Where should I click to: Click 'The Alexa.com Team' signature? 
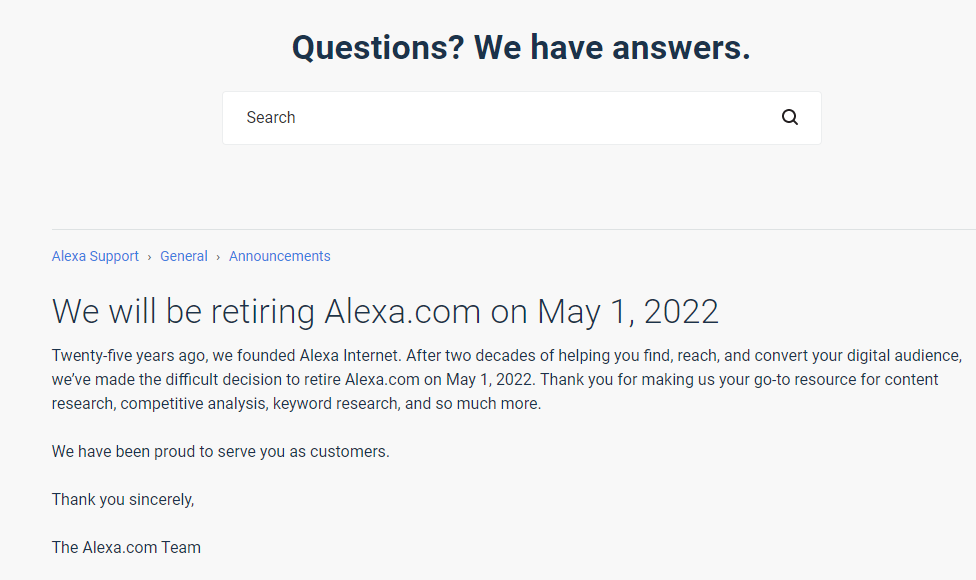(126, 548)
